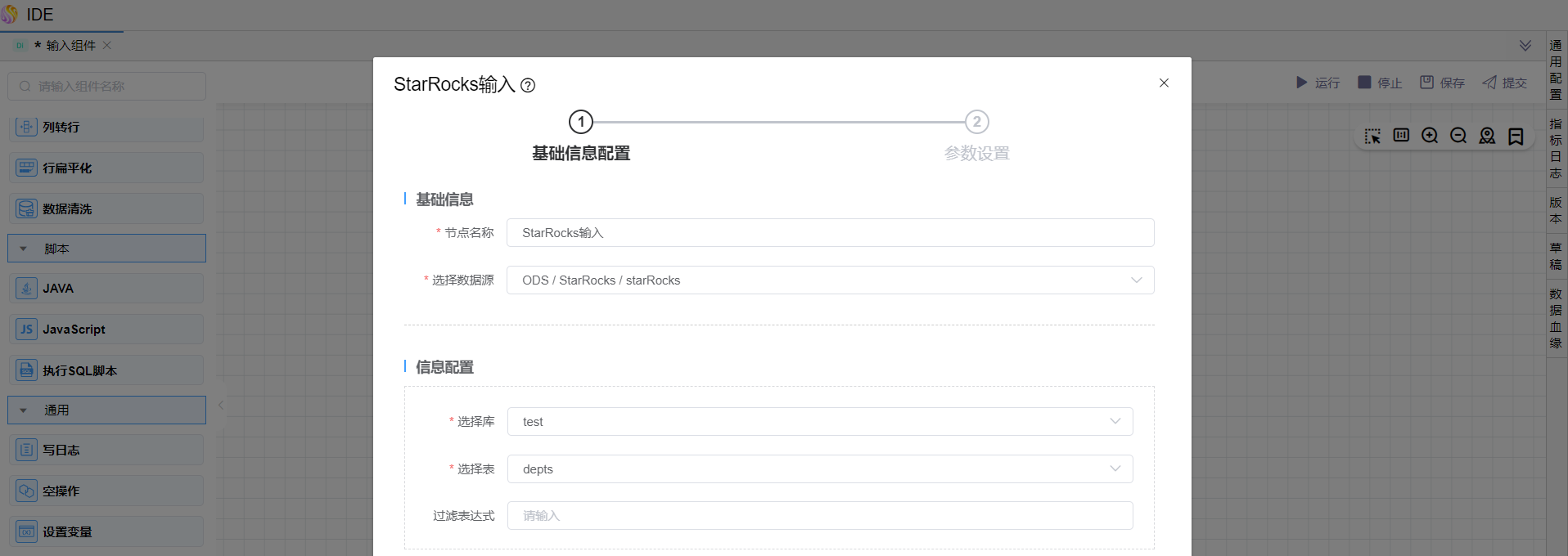Select the 空操作 component
1568x556 pixels.
coord(106,491)
